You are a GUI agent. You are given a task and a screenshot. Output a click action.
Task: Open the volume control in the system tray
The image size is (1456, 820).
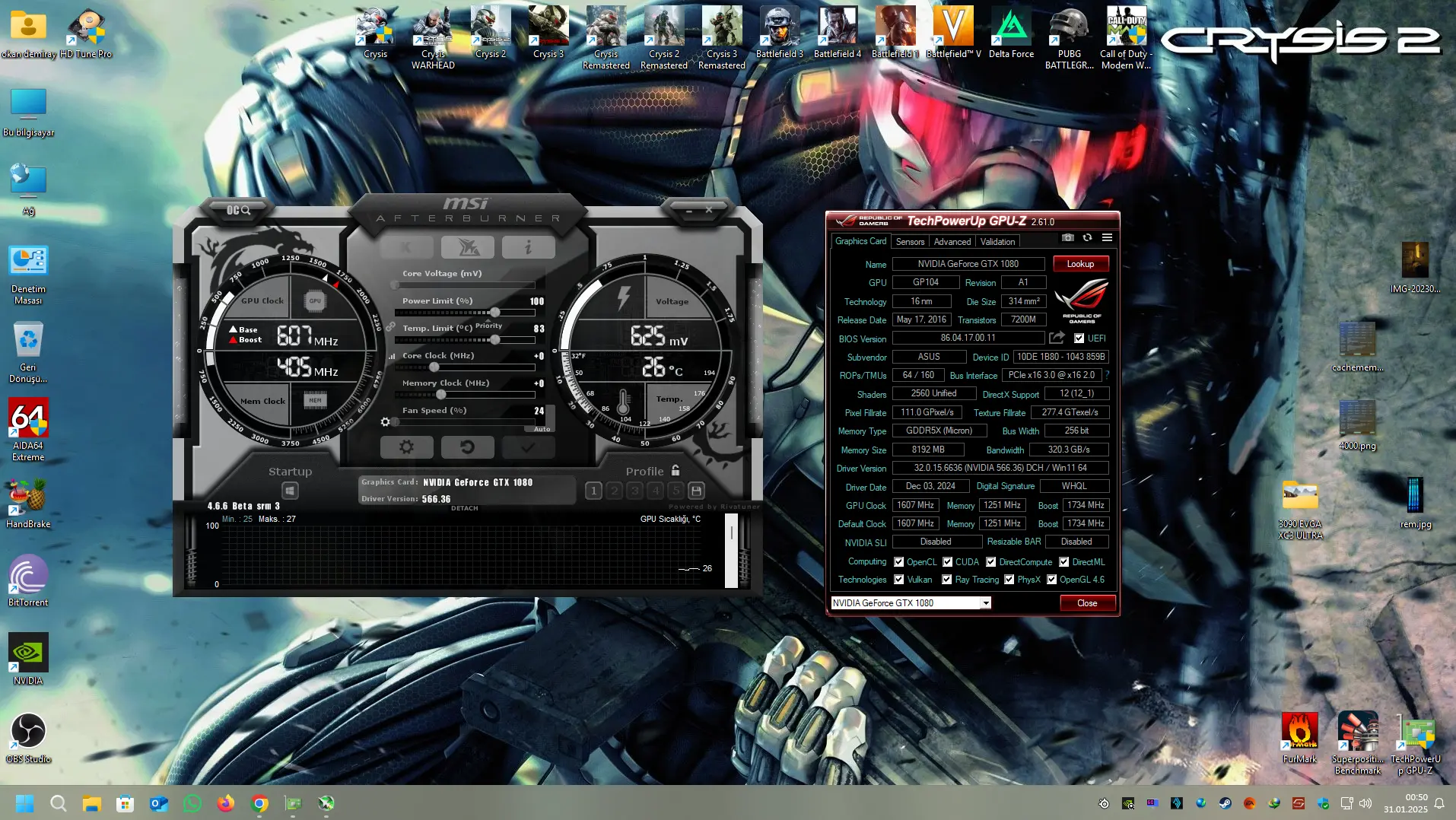tap(1365, 803)
